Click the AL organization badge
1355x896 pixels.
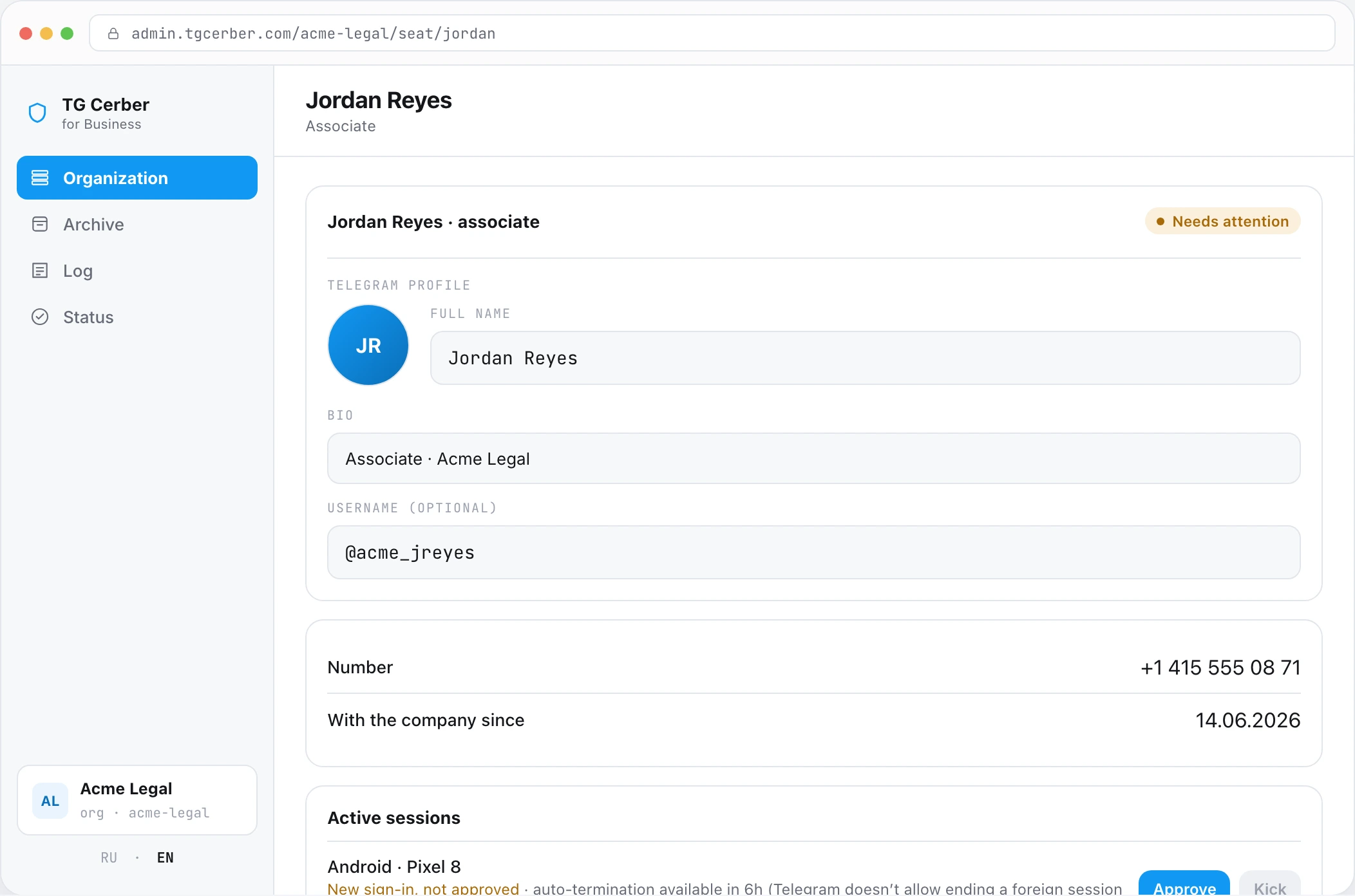pyautogui.click(x=50, y=801)
